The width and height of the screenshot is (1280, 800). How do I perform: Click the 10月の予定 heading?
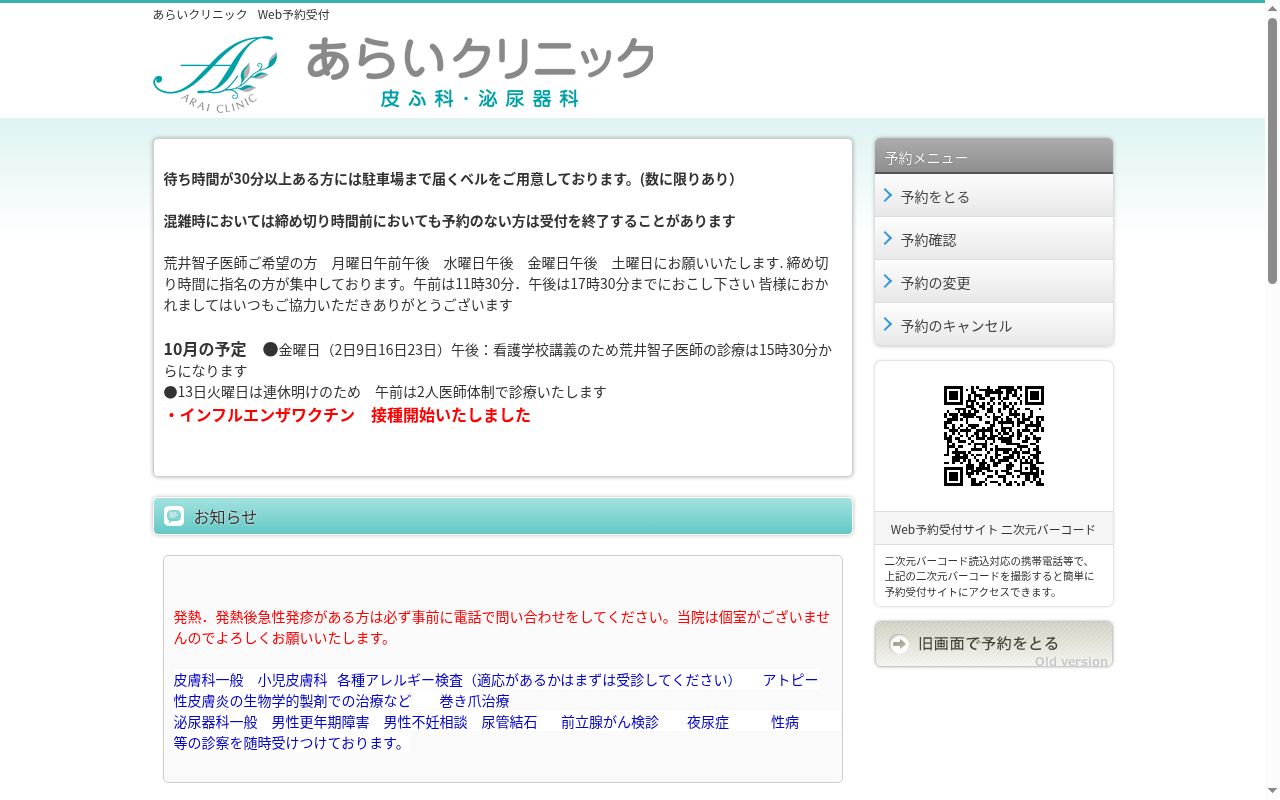click(205, 349)
